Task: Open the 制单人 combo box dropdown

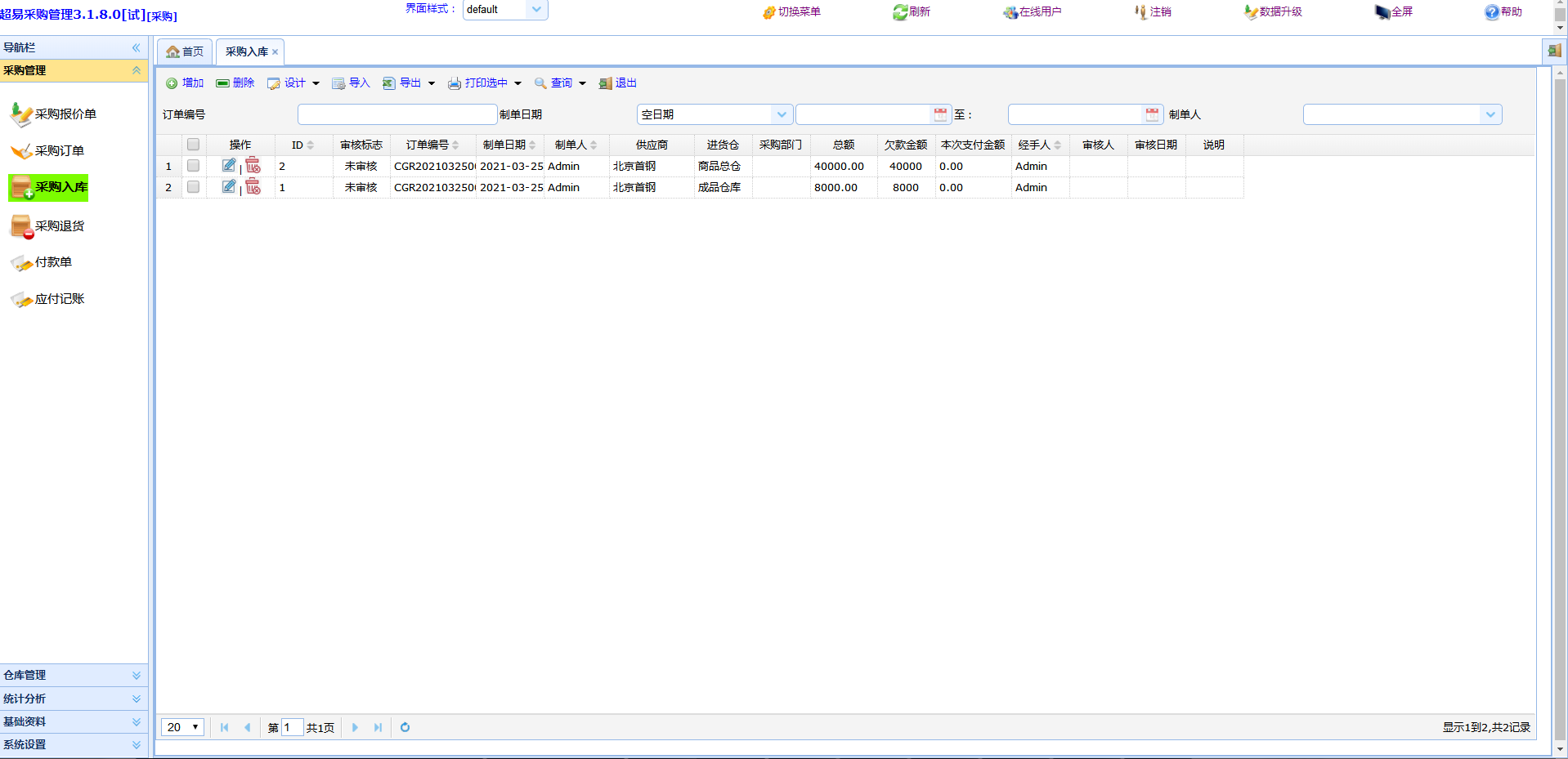Action: (1490, 115)
